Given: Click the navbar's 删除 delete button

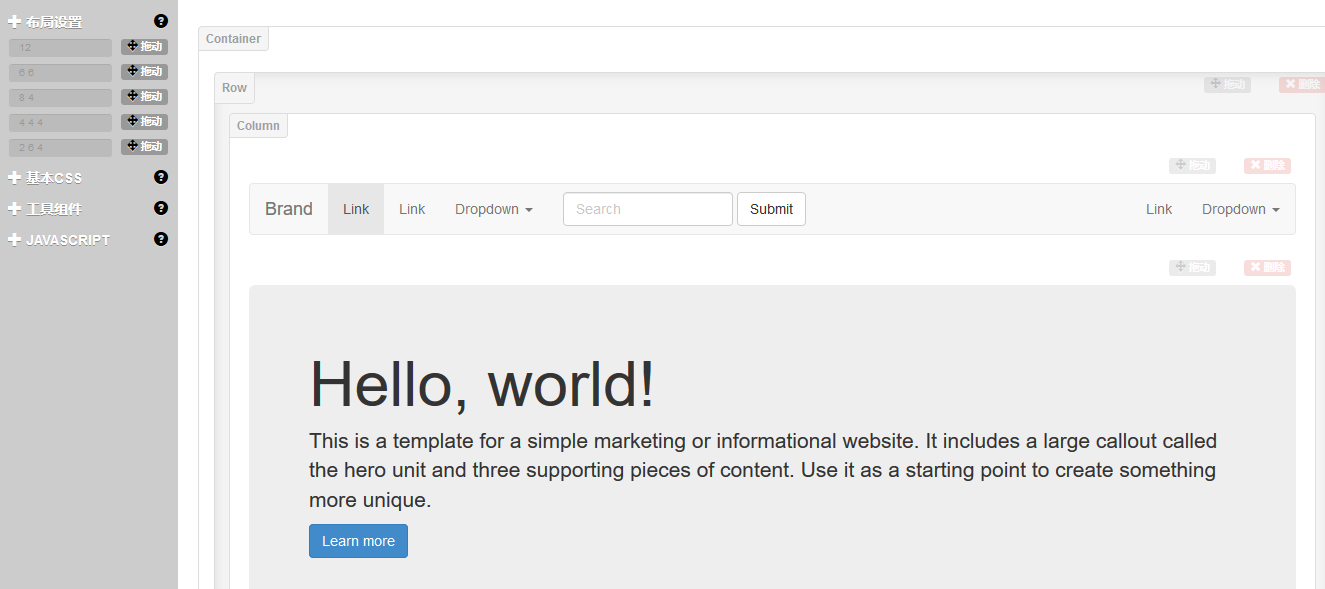Looking at the screenshot, I should pyautogui.click(x=1267, y=166).
